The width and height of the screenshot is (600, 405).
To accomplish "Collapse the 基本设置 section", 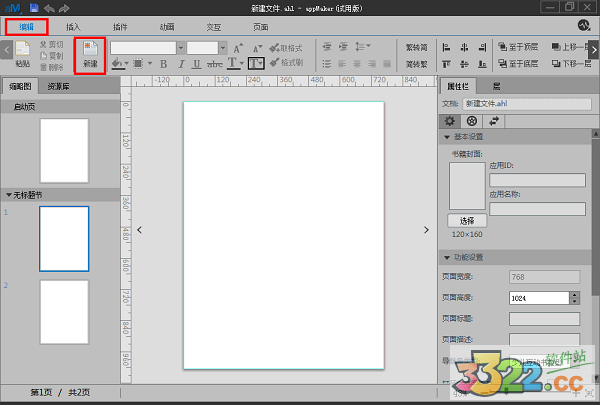I will click(x=445, y=137).
